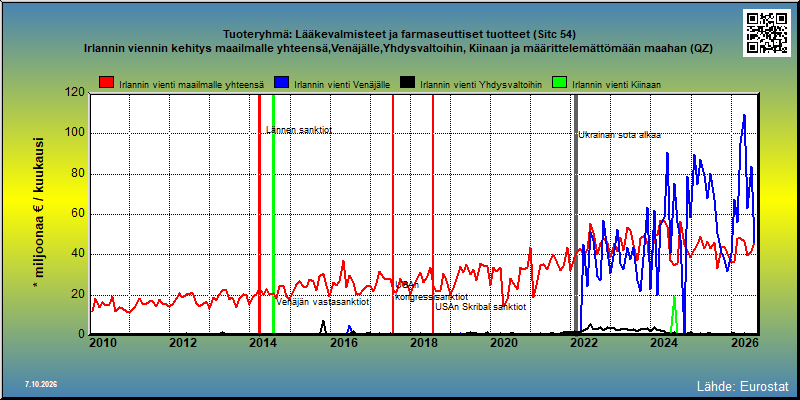The image size is (800, 400).
Task: Click the x-axis year 2012
Action: click(x=183, y=342)
